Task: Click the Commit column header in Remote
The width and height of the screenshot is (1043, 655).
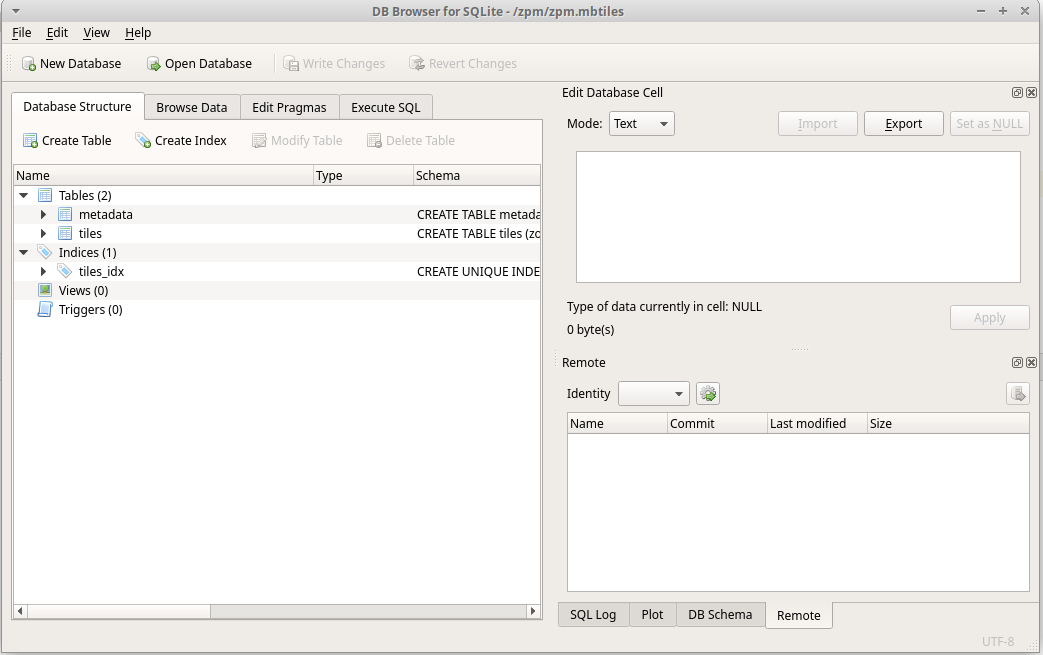Action: (x=717, y=424)
